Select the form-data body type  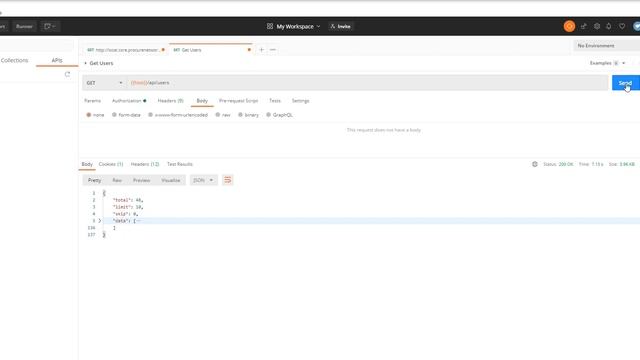(126, 115)
